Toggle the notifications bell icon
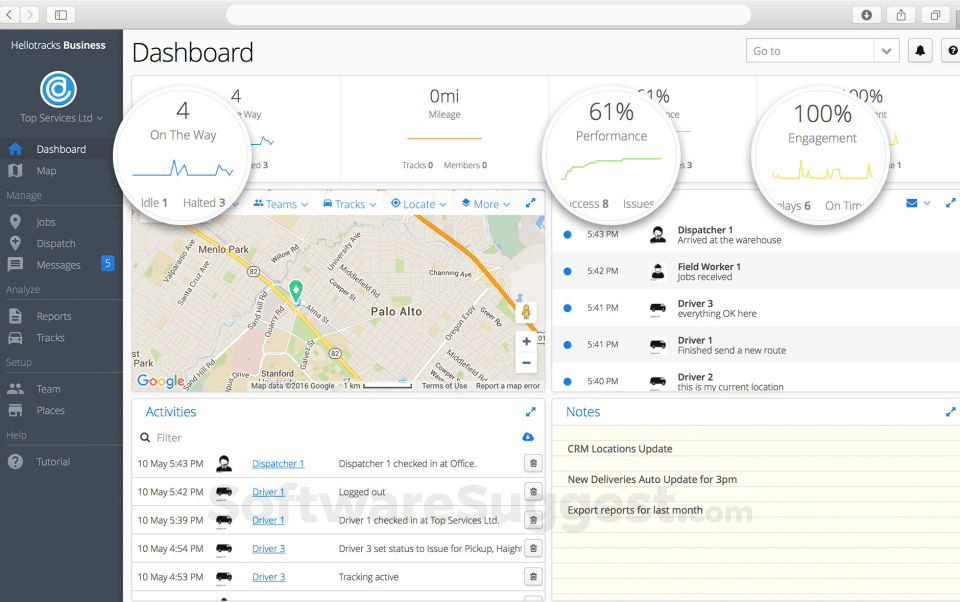This screenshot has height=602, width=960. click(x=920, y=50)
